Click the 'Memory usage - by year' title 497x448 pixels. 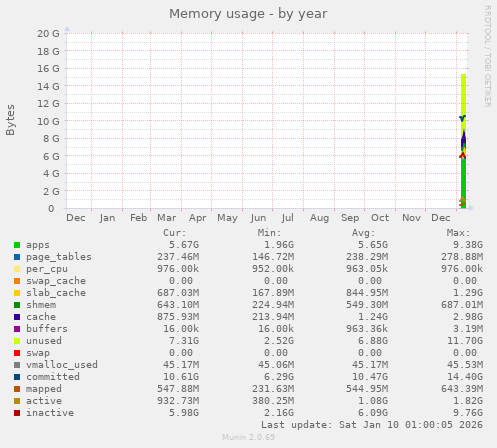248,14
